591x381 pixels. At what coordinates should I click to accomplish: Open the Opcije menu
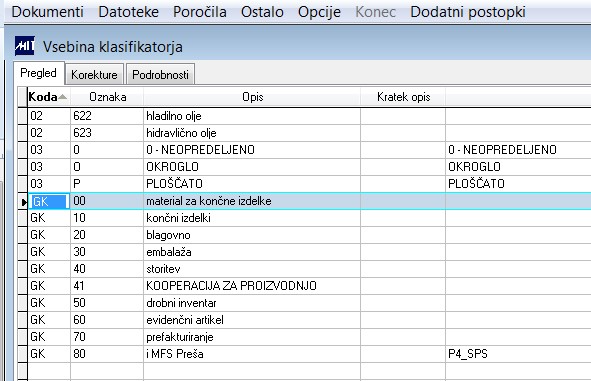pyautogui.click(x=319, y=12)
